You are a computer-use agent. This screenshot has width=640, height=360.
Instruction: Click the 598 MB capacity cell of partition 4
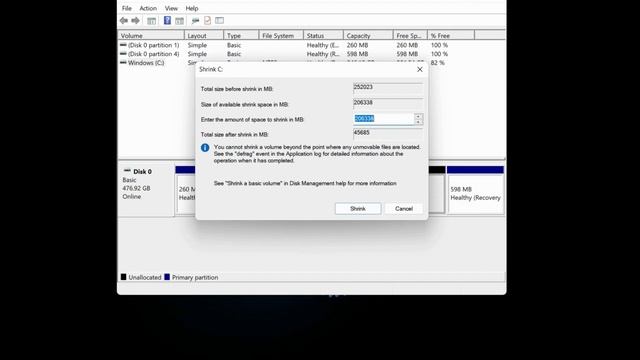coord(357,54)
